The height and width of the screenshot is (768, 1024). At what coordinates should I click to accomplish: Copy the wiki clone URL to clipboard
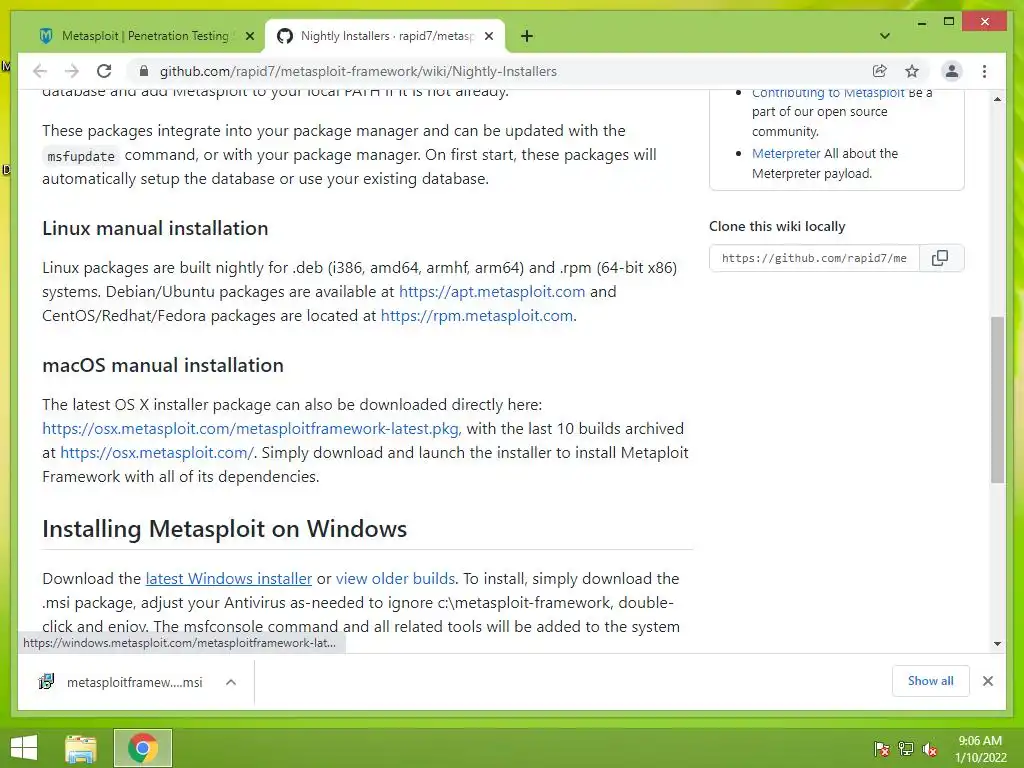(940, 258)
